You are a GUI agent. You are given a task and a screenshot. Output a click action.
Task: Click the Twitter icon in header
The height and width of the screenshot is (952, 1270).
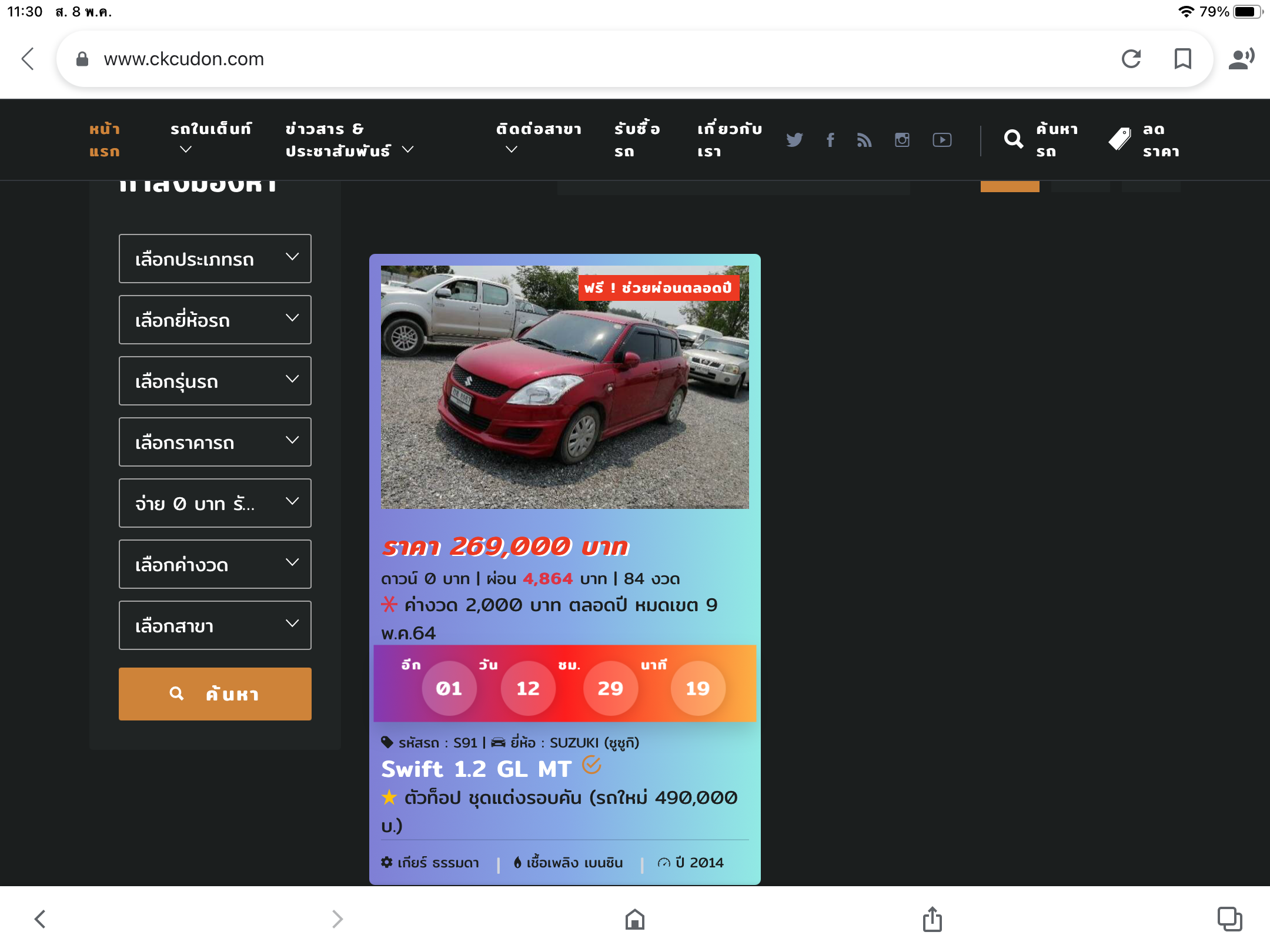coord(794,140)
